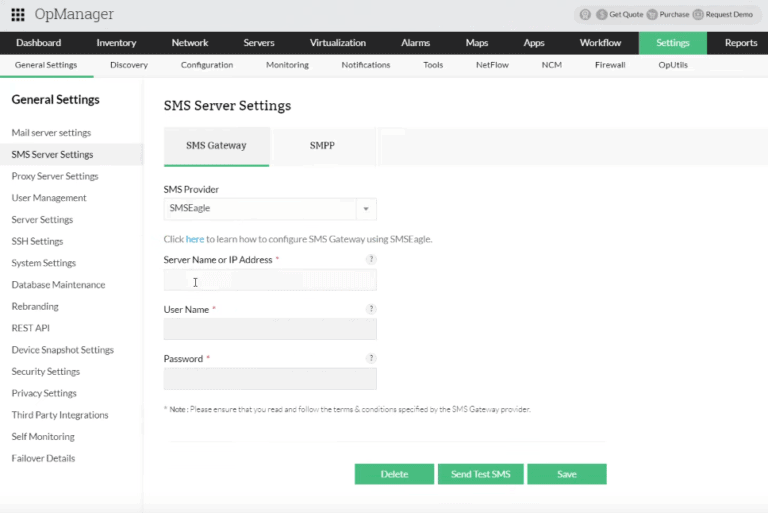Open System Settings in sidebar
The height and width of the screenshot is (513, 768).
[x=44, y=263]
